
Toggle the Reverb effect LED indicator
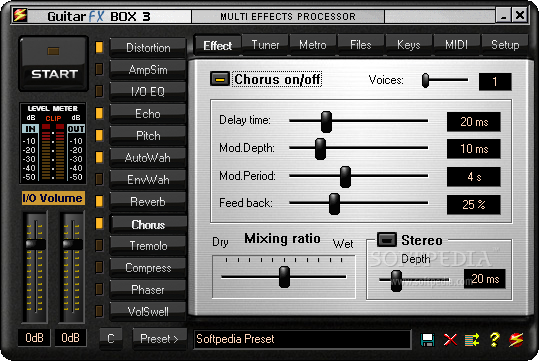pos(99,201)
